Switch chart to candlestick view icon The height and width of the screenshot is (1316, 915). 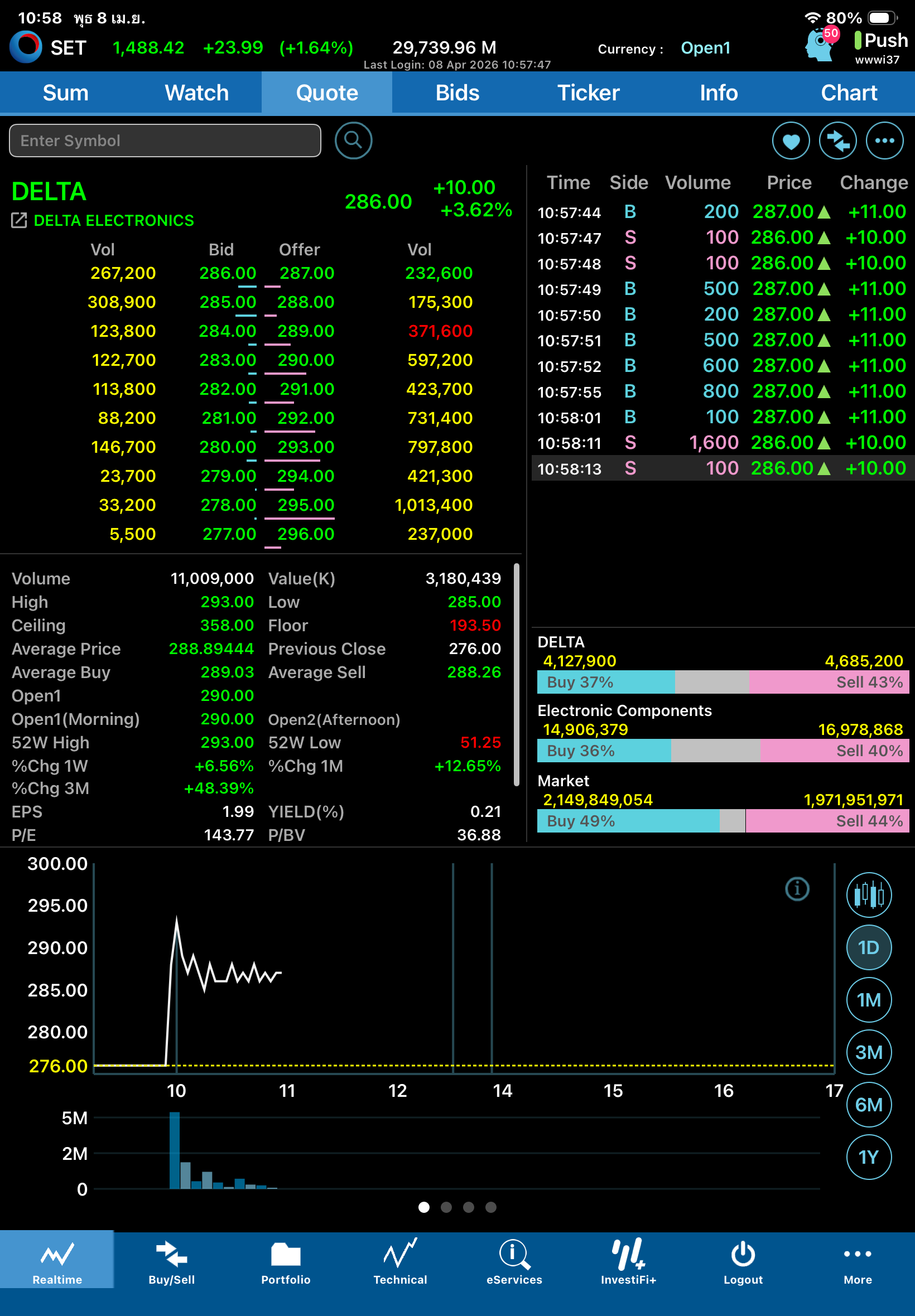[869, 894]
